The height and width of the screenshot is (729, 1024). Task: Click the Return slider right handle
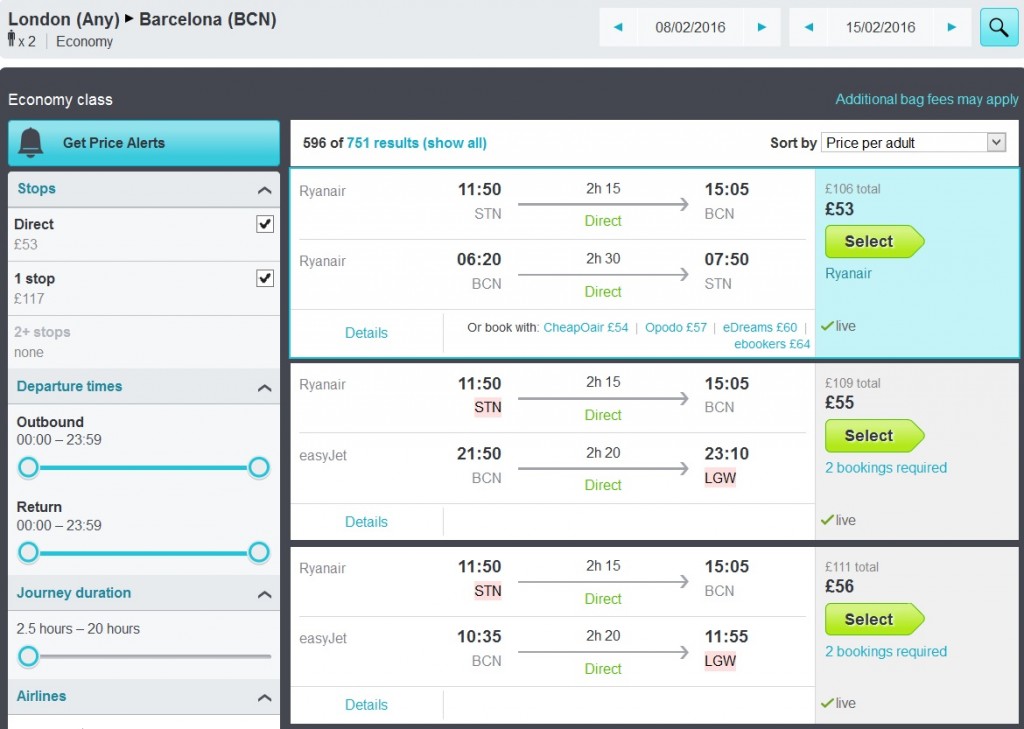(259, 553)
